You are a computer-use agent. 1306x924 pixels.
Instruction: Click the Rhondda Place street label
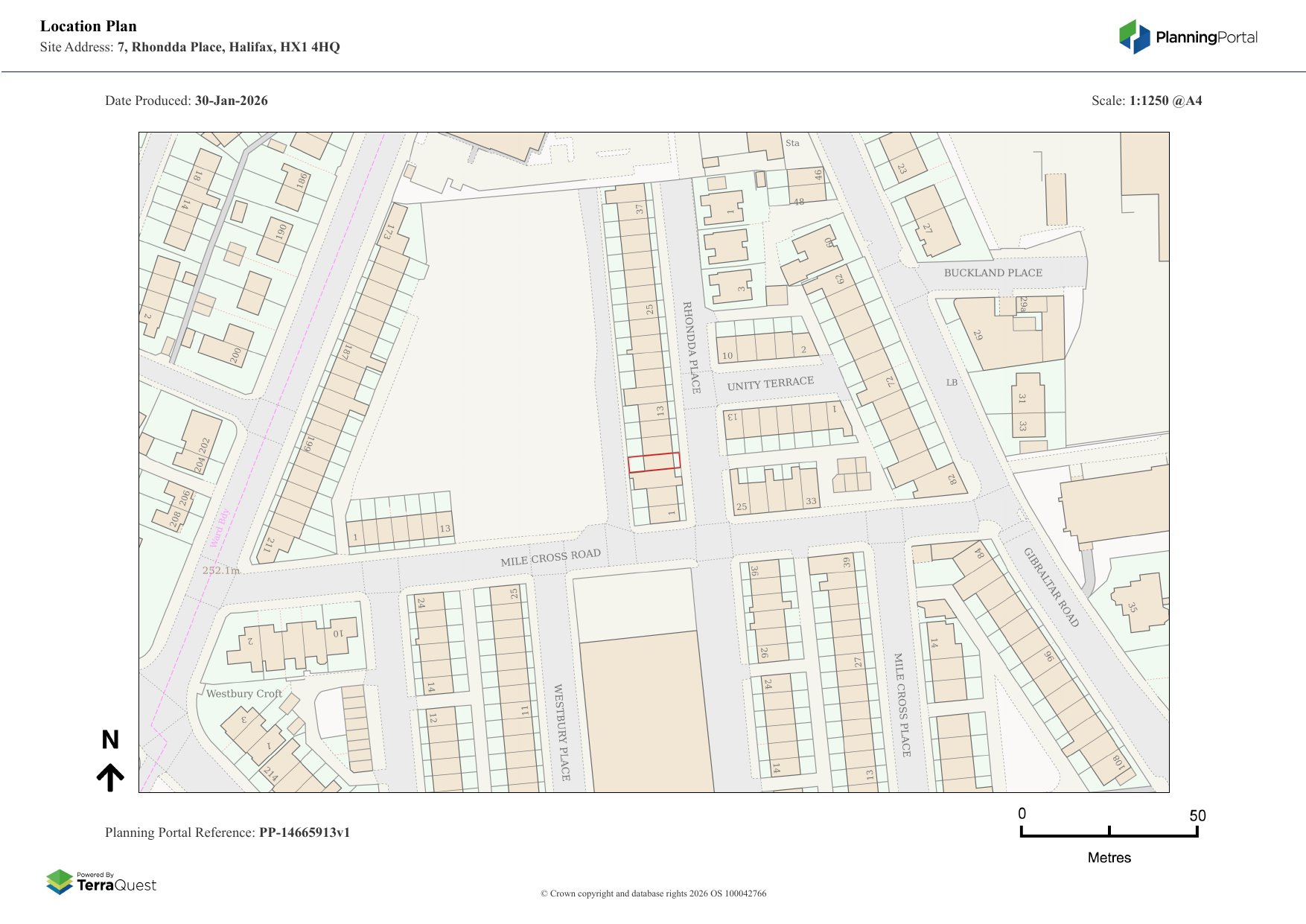tap(691, 347)
